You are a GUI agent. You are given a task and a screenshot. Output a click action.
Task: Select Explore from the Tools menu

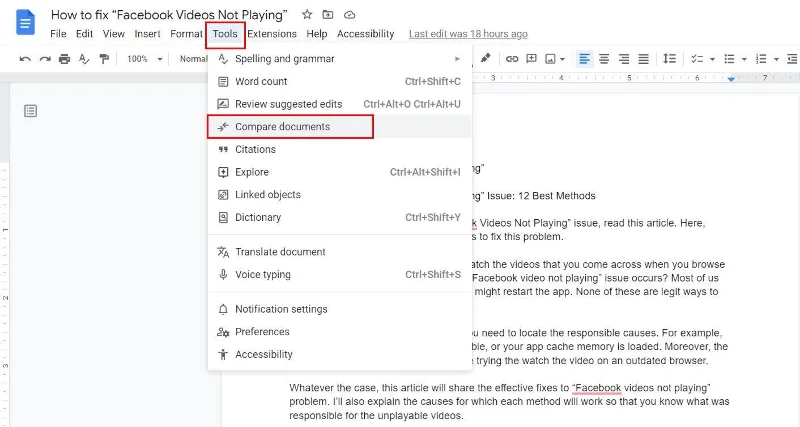pyautogui.click(x=339, y=172)
